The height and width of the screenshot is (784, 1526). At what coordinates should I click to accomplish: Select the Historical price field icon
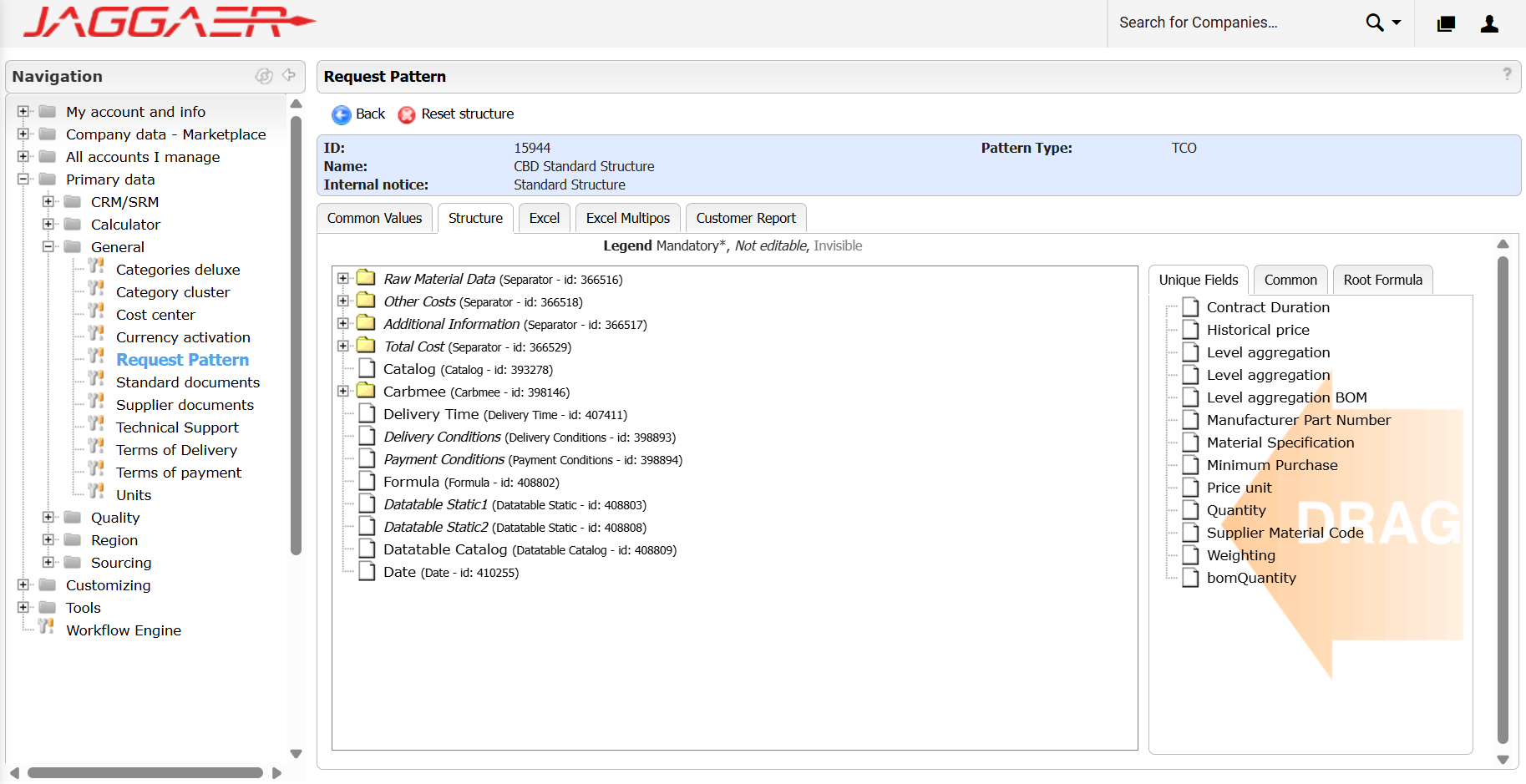1190,330
